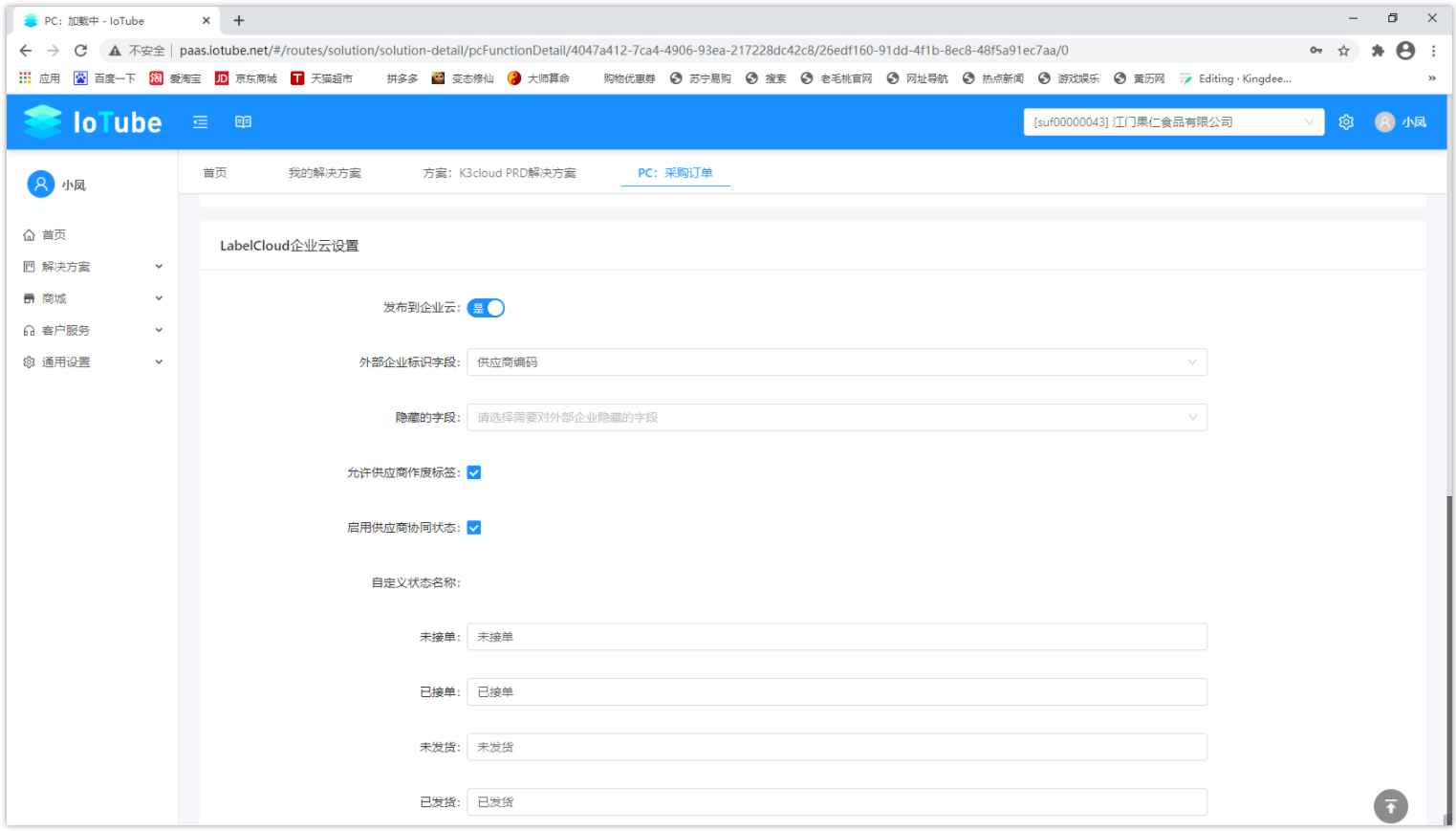Open the 游戏娱乐 bookmark
Viewport: 1456px width, 831px height.
[1069, 78]
